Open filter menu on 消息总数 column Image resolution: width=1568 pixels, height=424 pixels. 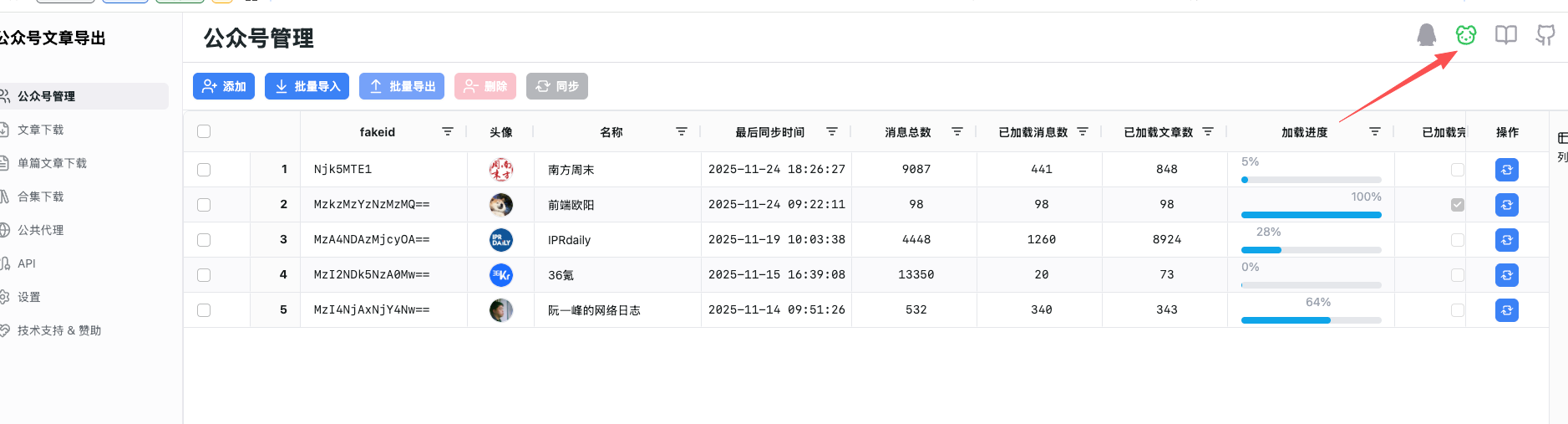(957, 131)
